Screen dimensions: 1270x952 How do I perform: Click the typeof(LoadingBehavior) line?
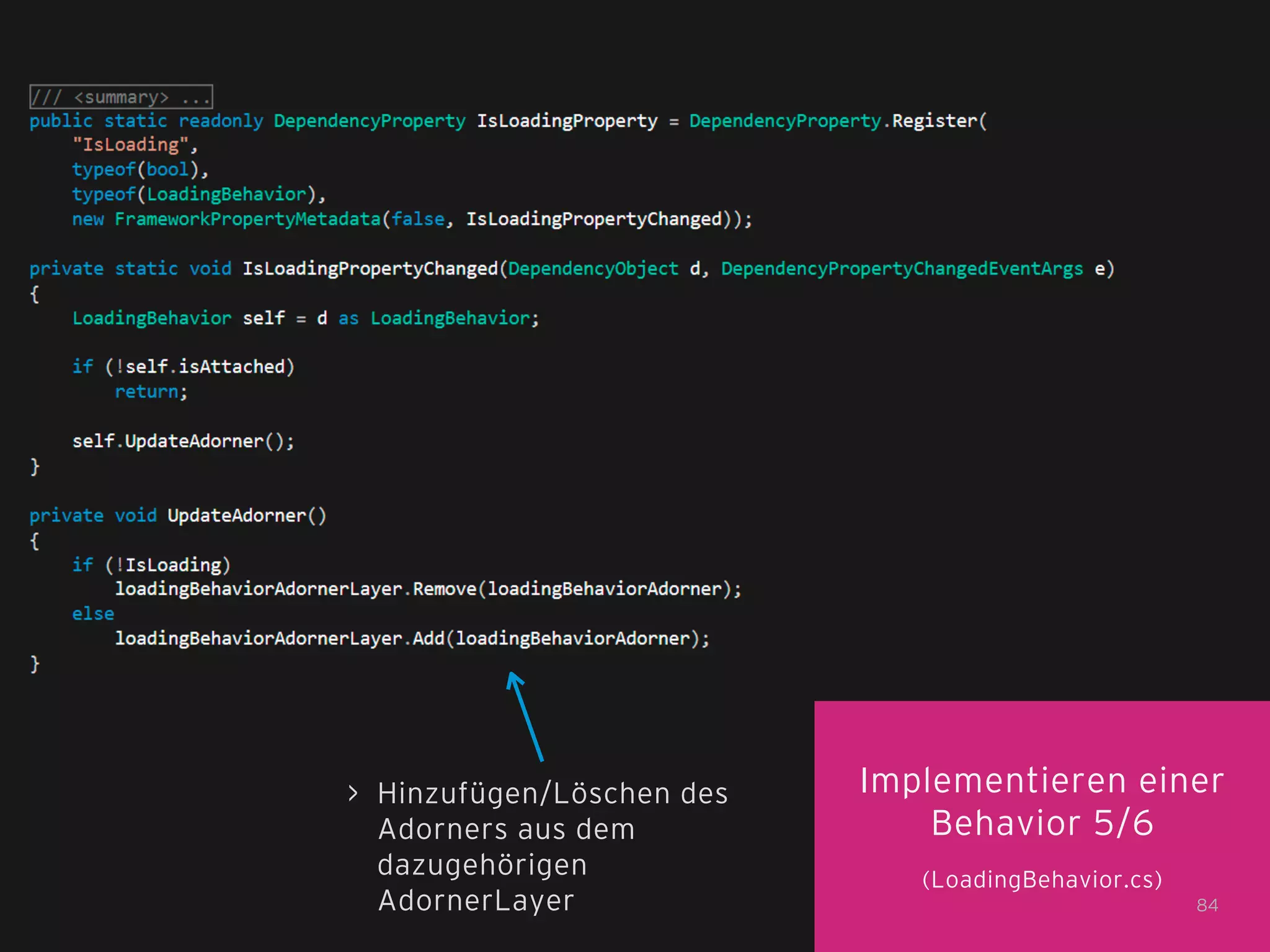199,195
